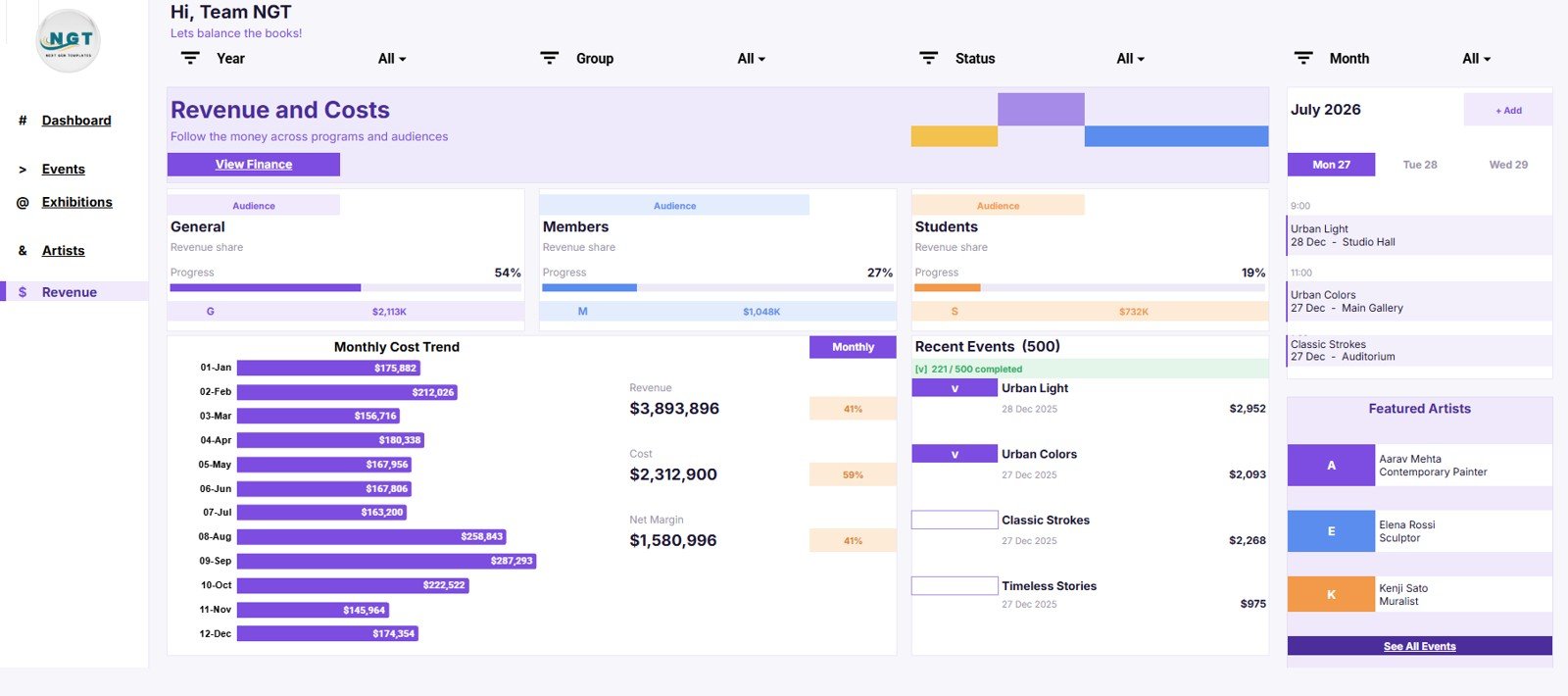Click the Status filter icon
Screen dimensions: 1568x696
point(929,59)
